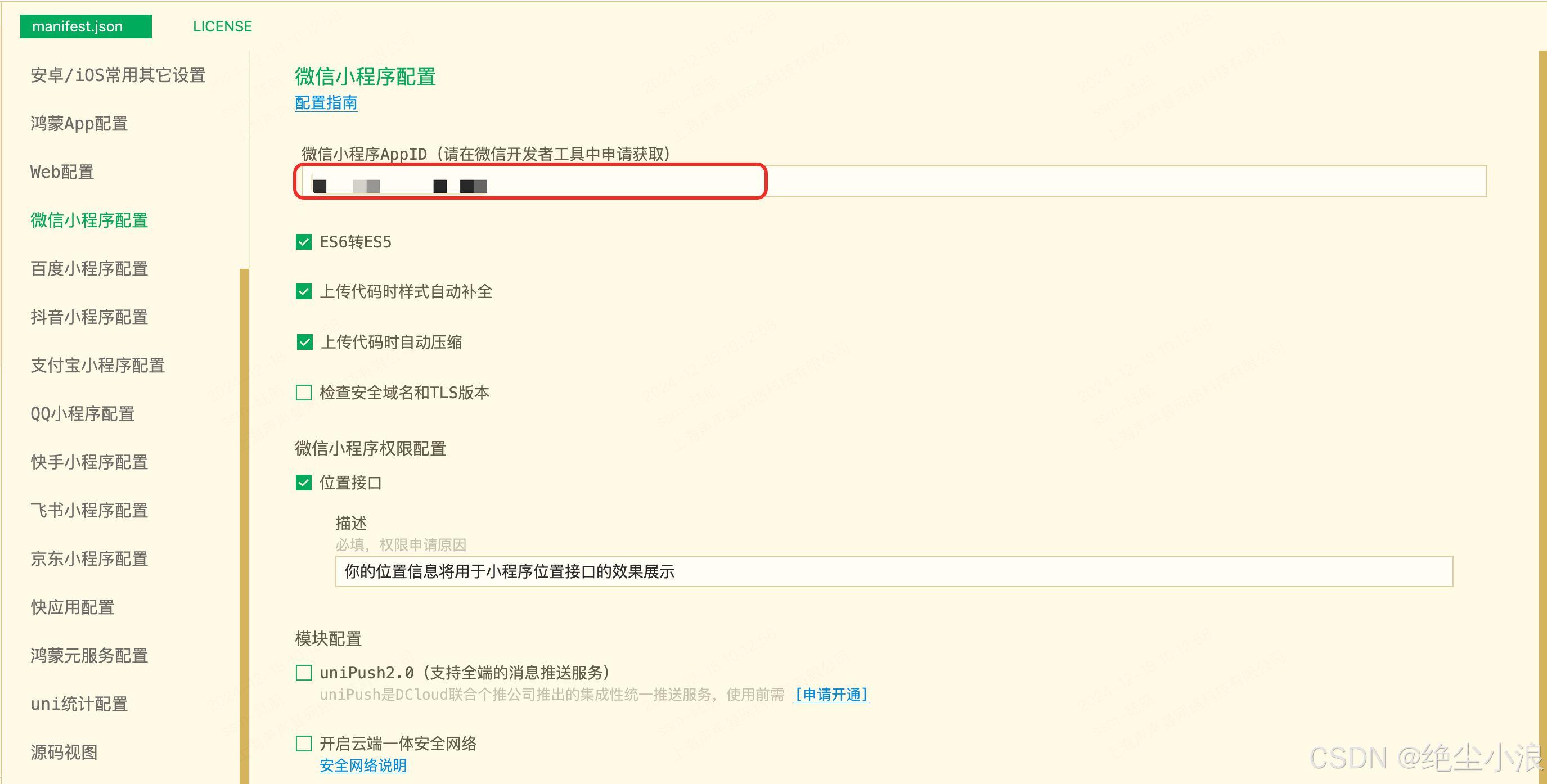Select 微信小程序配置 in the sidebar
Viewport: 1547px width, 784px height.
pyautogui.click(x=89, y=220)
